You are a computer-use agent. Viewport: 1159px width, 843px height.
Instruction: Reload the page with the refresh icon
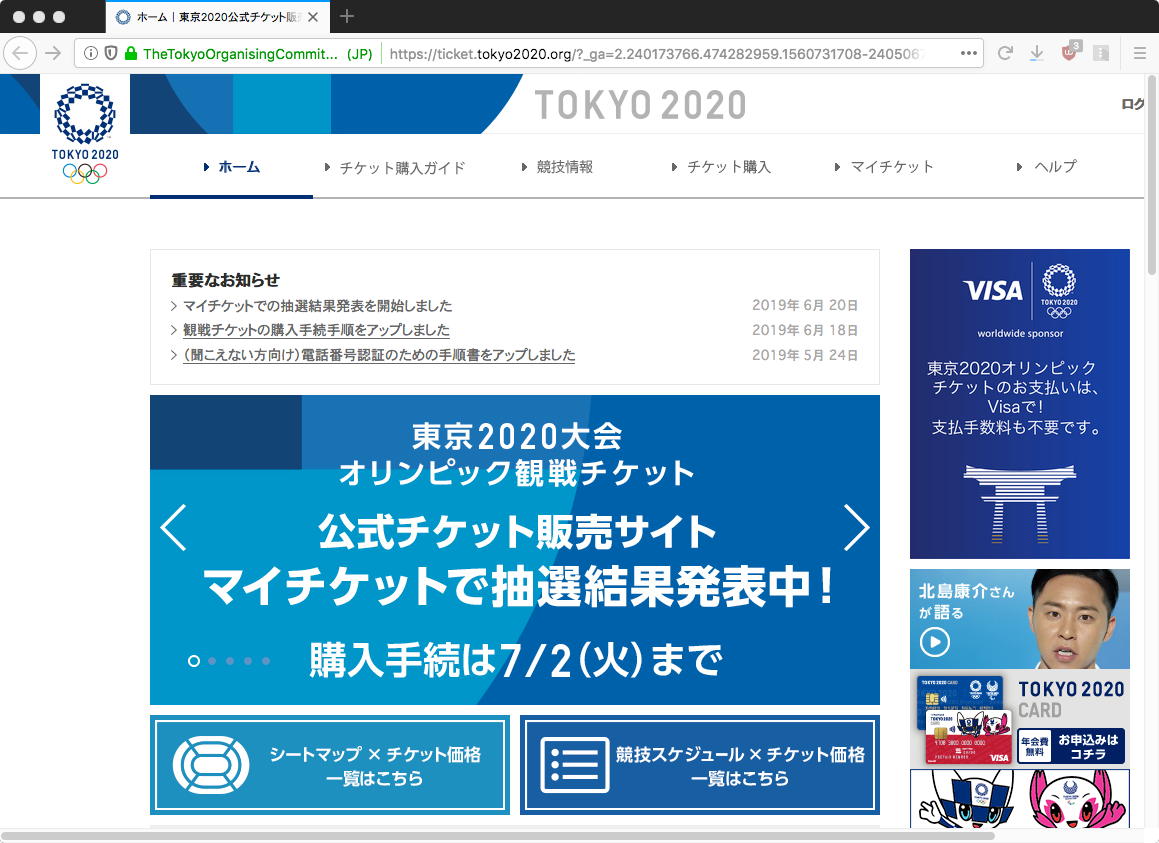click(x=1005, y=53)
